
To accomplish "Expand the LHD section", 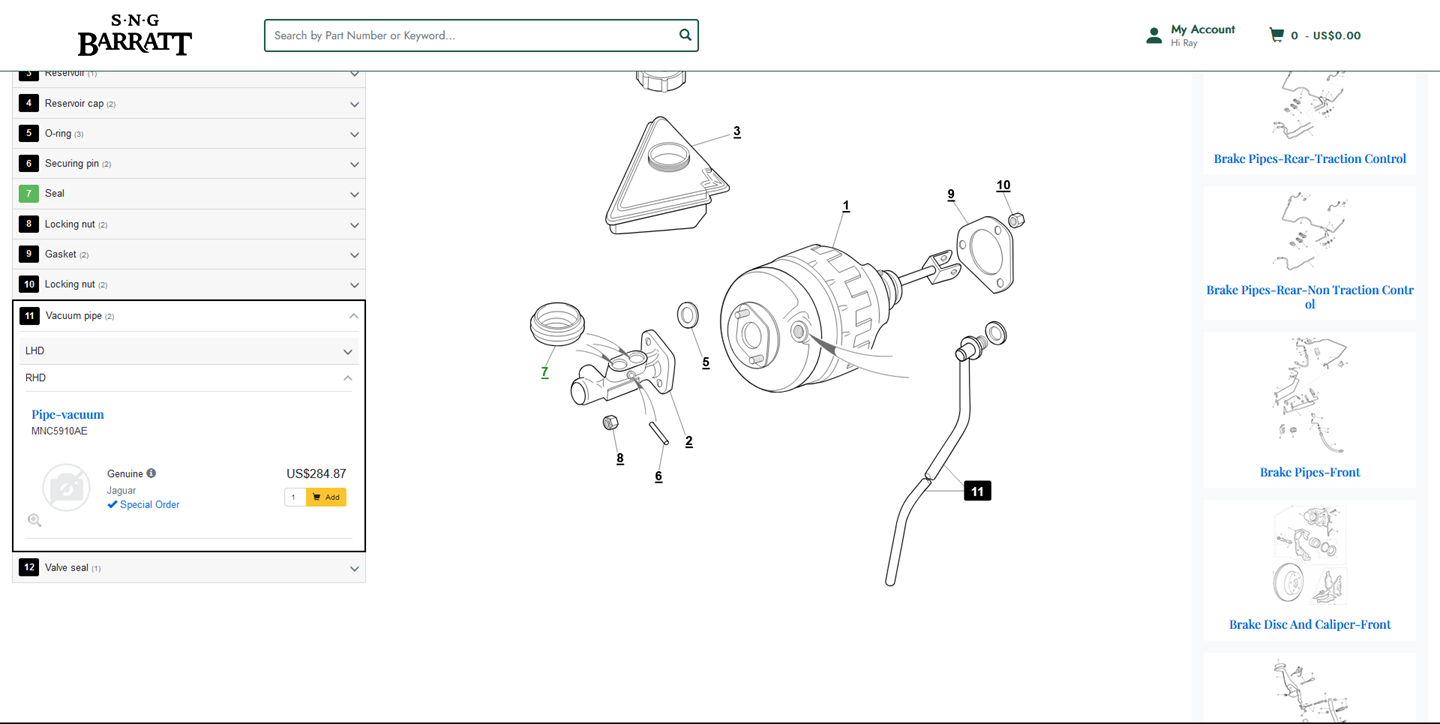I will tap(348, 352).
